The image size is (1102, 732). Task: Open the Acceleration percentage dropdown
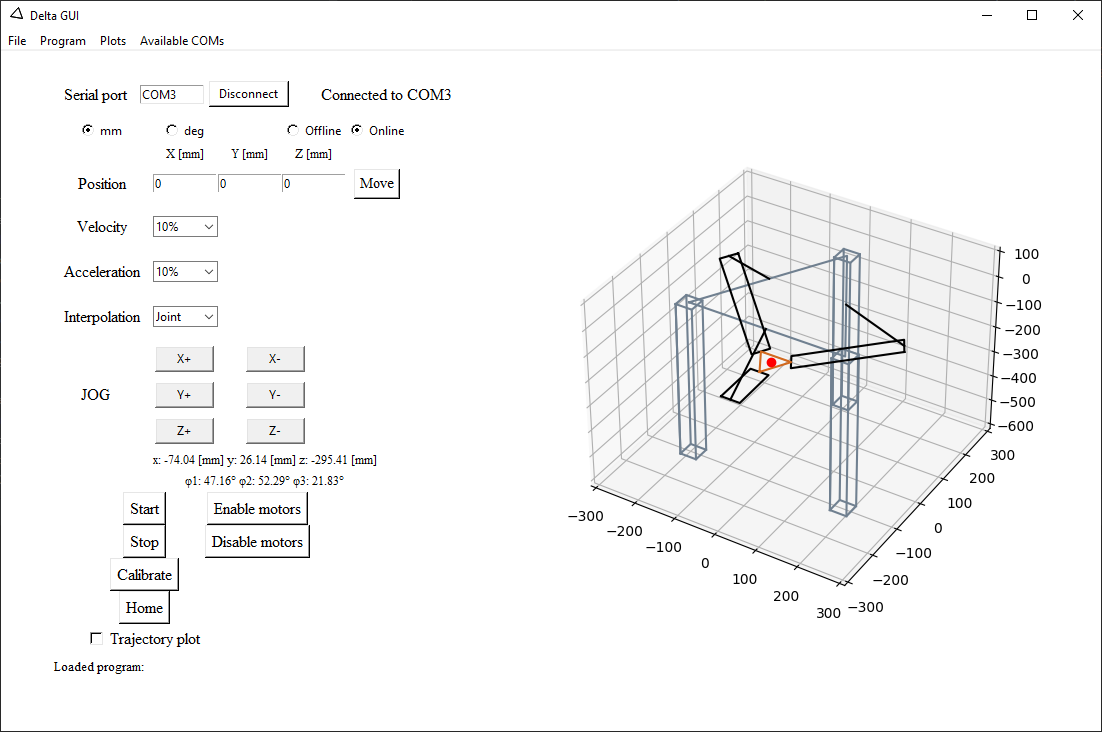(x=186, y=272)
